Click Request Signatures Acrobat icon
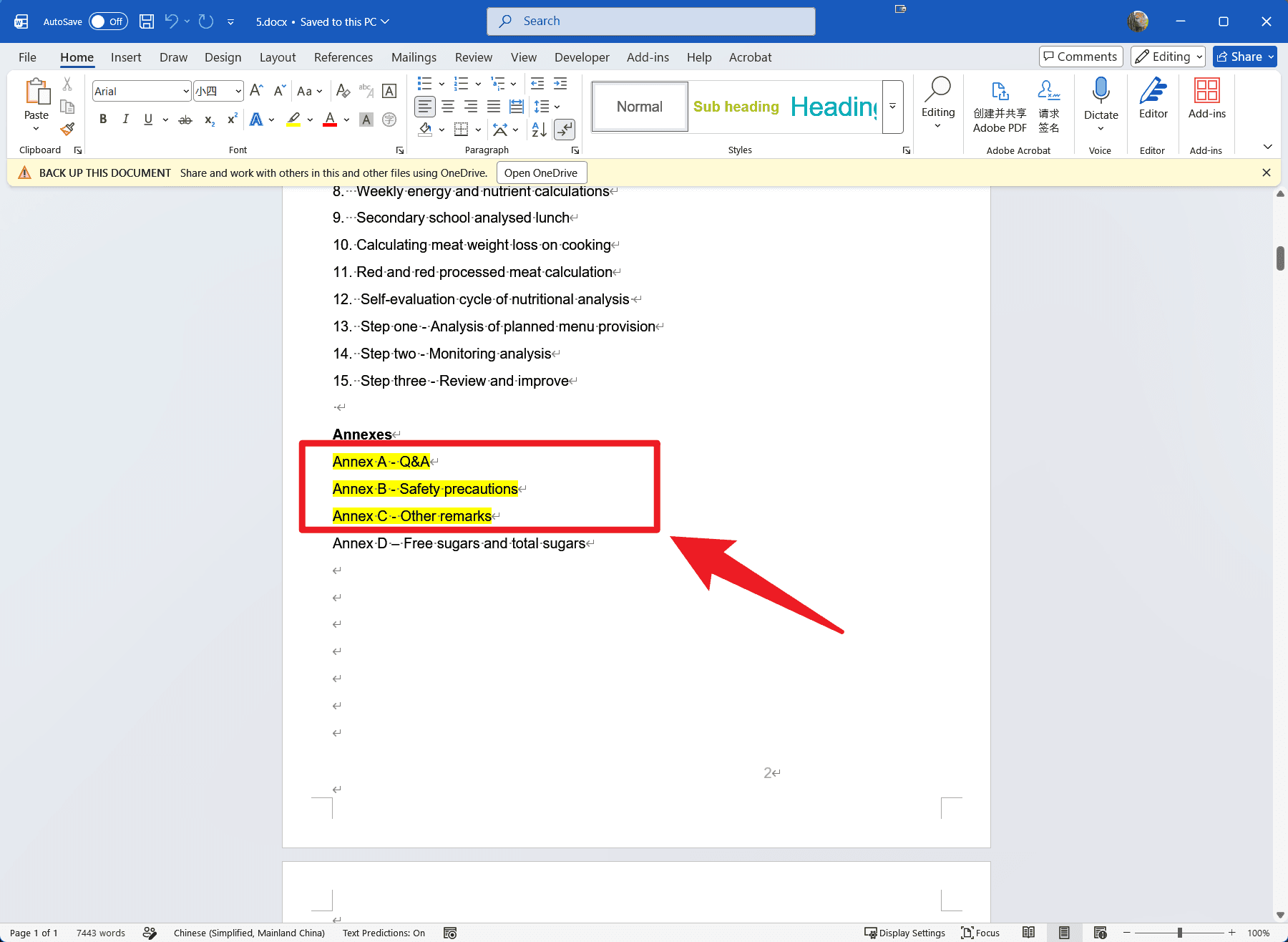This screenshot has width=1288, height=942. (x=1048, y=91)
